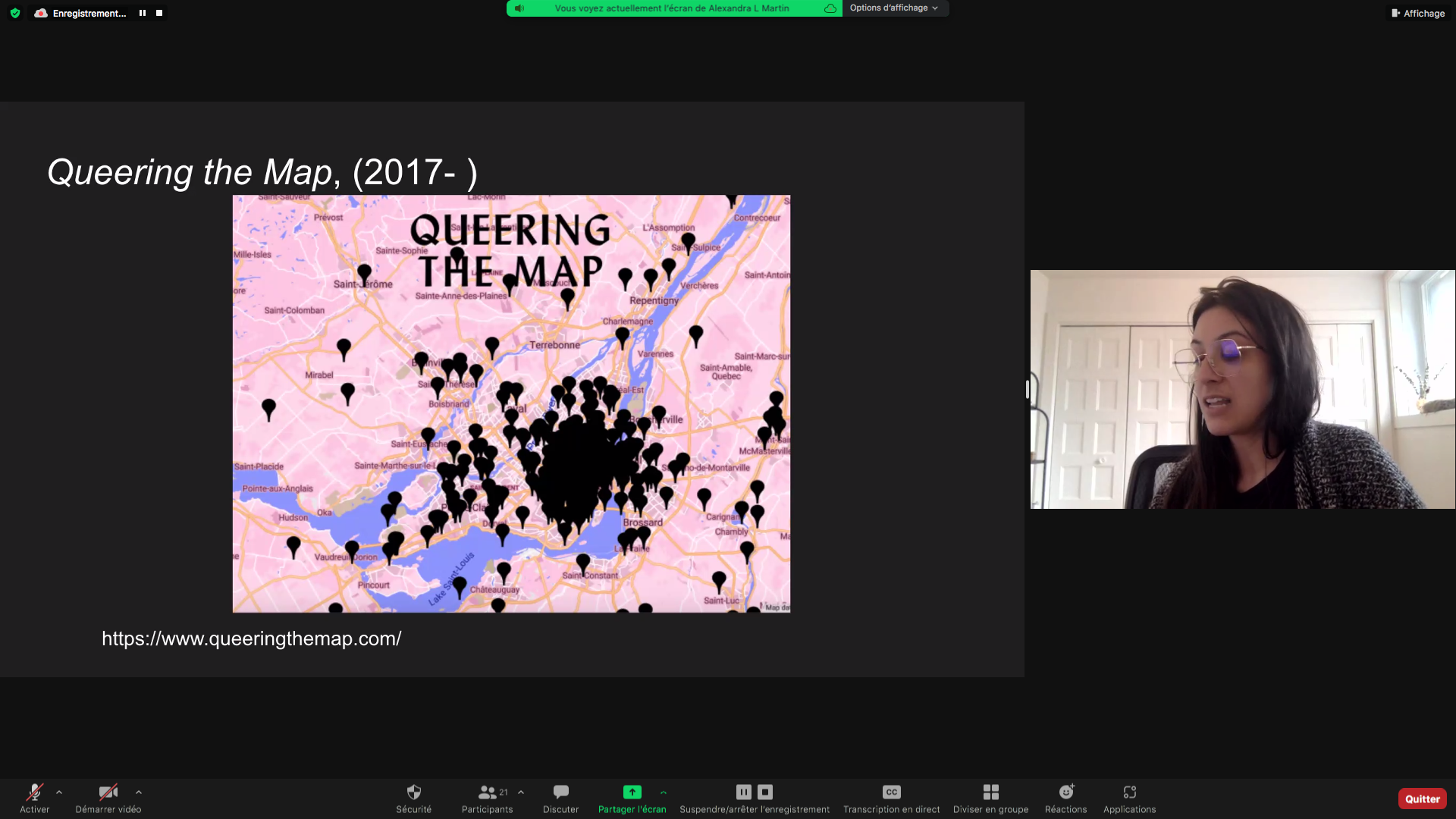Open the Applications icon
The width and height of the screenshot is (1456, 819).
[x=1129, y=792]
